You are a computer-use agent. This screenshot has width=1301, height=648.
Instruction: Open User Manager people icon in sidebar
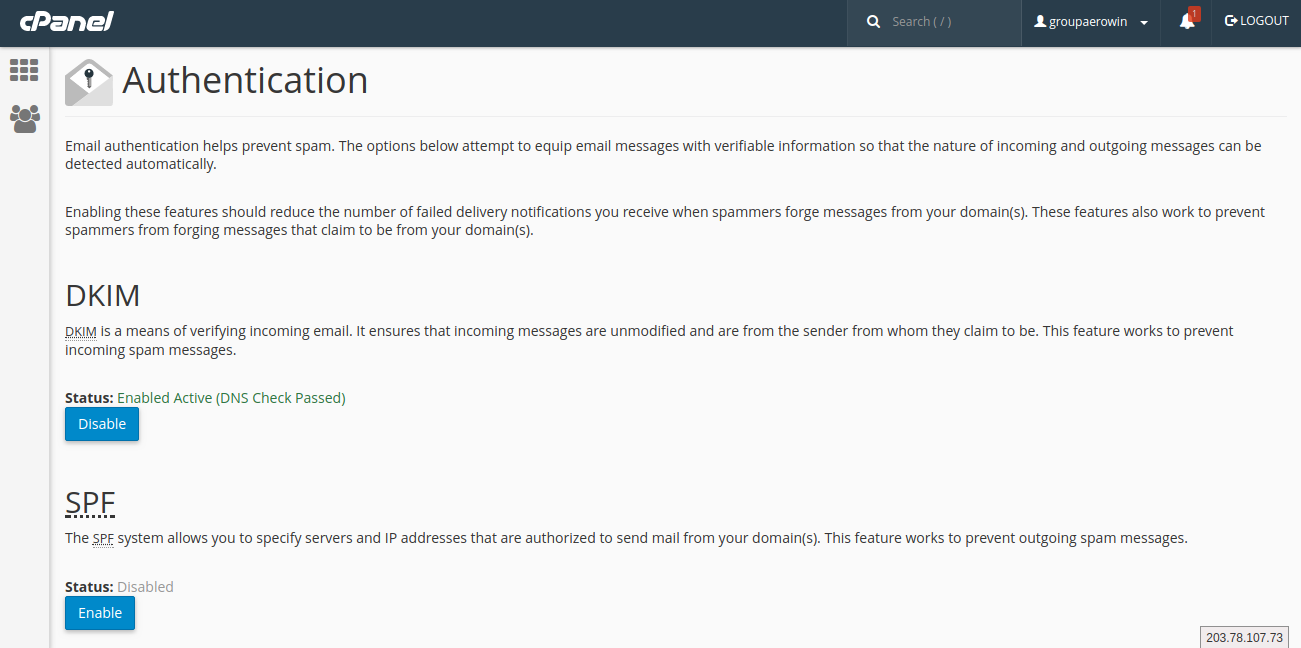click(25, 119)
